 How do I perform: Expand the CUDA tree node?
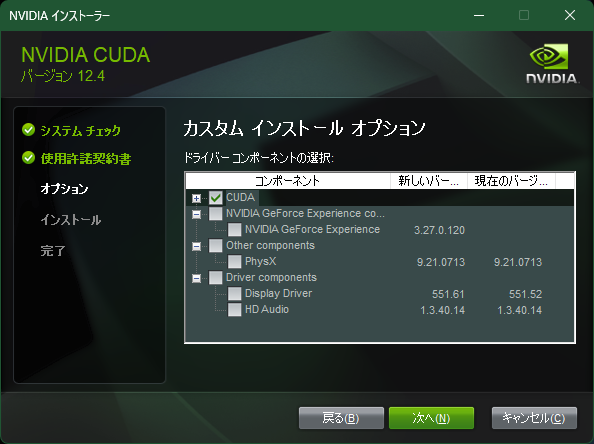click(x=196, y=199)
